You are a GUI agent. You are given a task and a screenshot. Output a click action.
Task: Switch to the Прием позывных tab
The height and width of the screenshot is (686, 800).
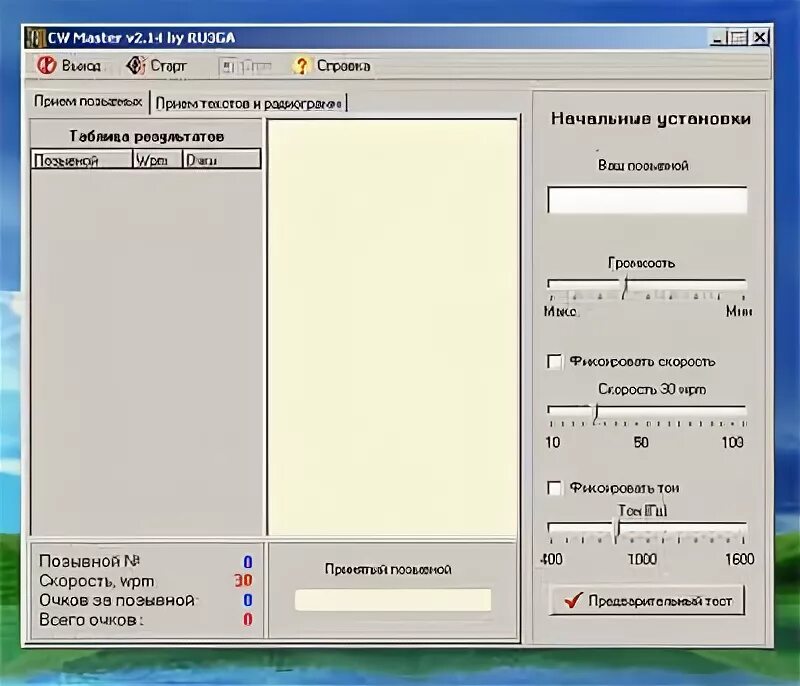[x=88, y=101]
